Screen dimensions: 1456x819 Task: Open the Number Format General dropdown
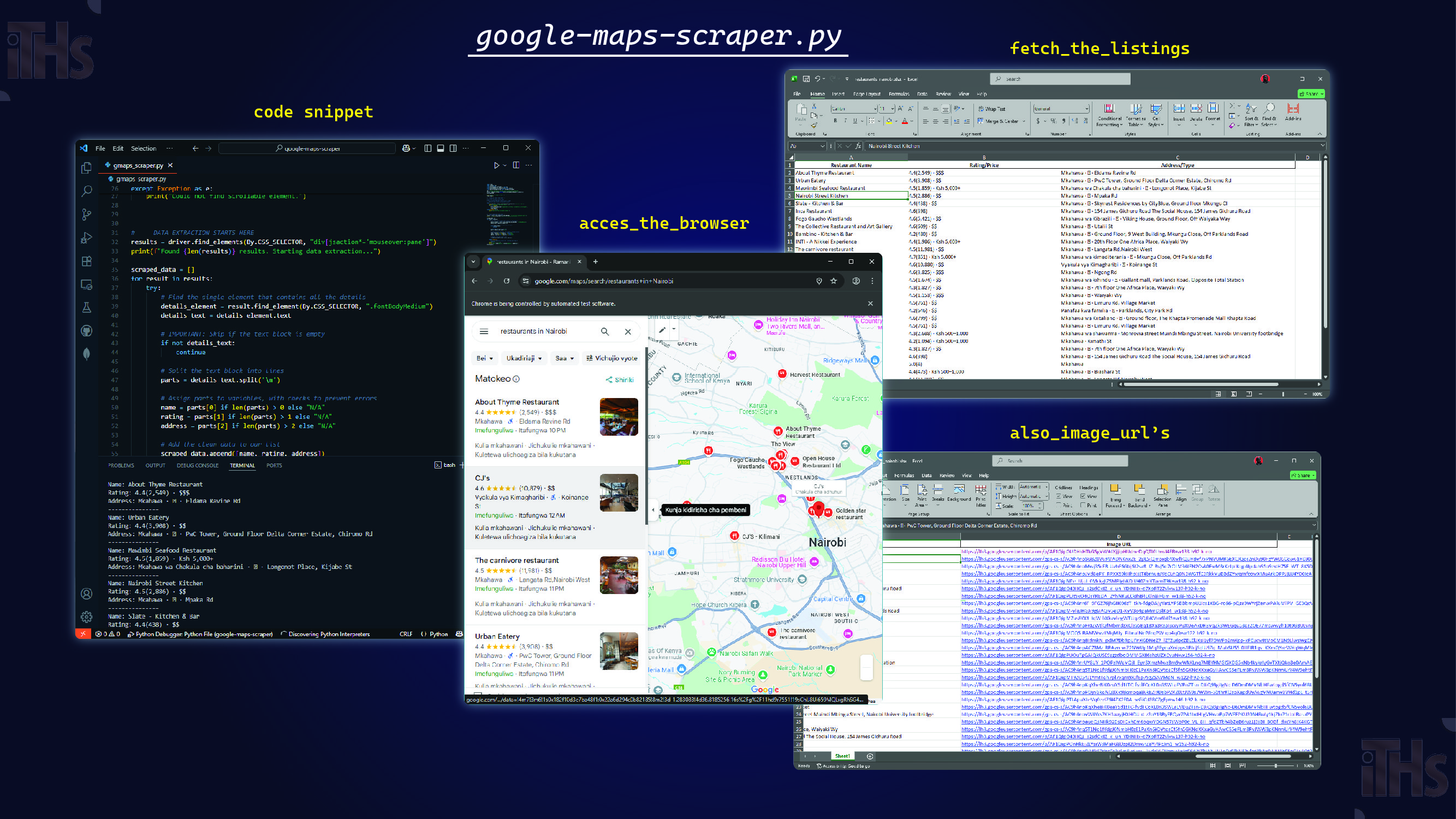1086,109
